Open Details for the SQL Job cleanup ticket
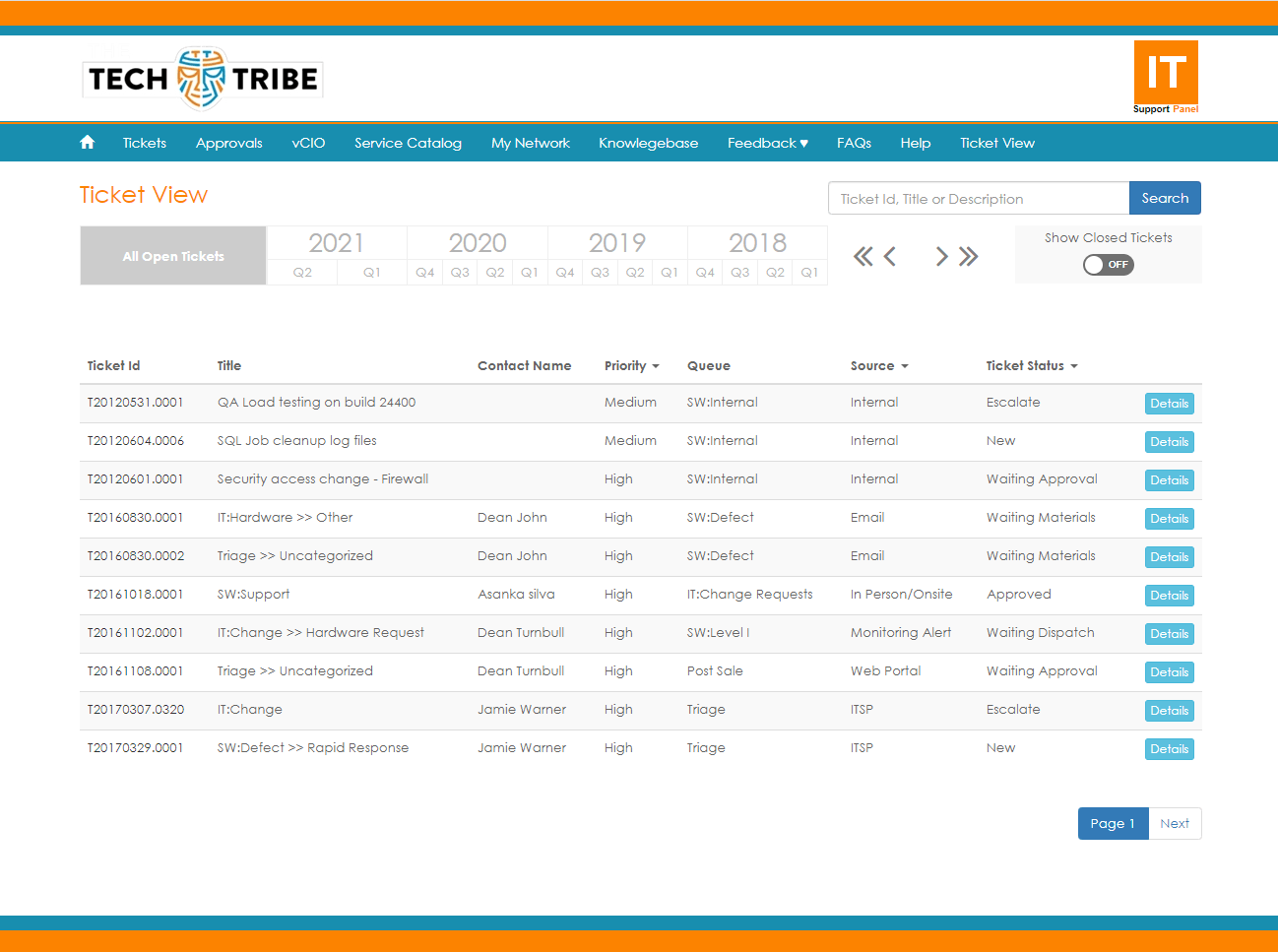This screenshot has width=1278, height=952. [1169, 441]
